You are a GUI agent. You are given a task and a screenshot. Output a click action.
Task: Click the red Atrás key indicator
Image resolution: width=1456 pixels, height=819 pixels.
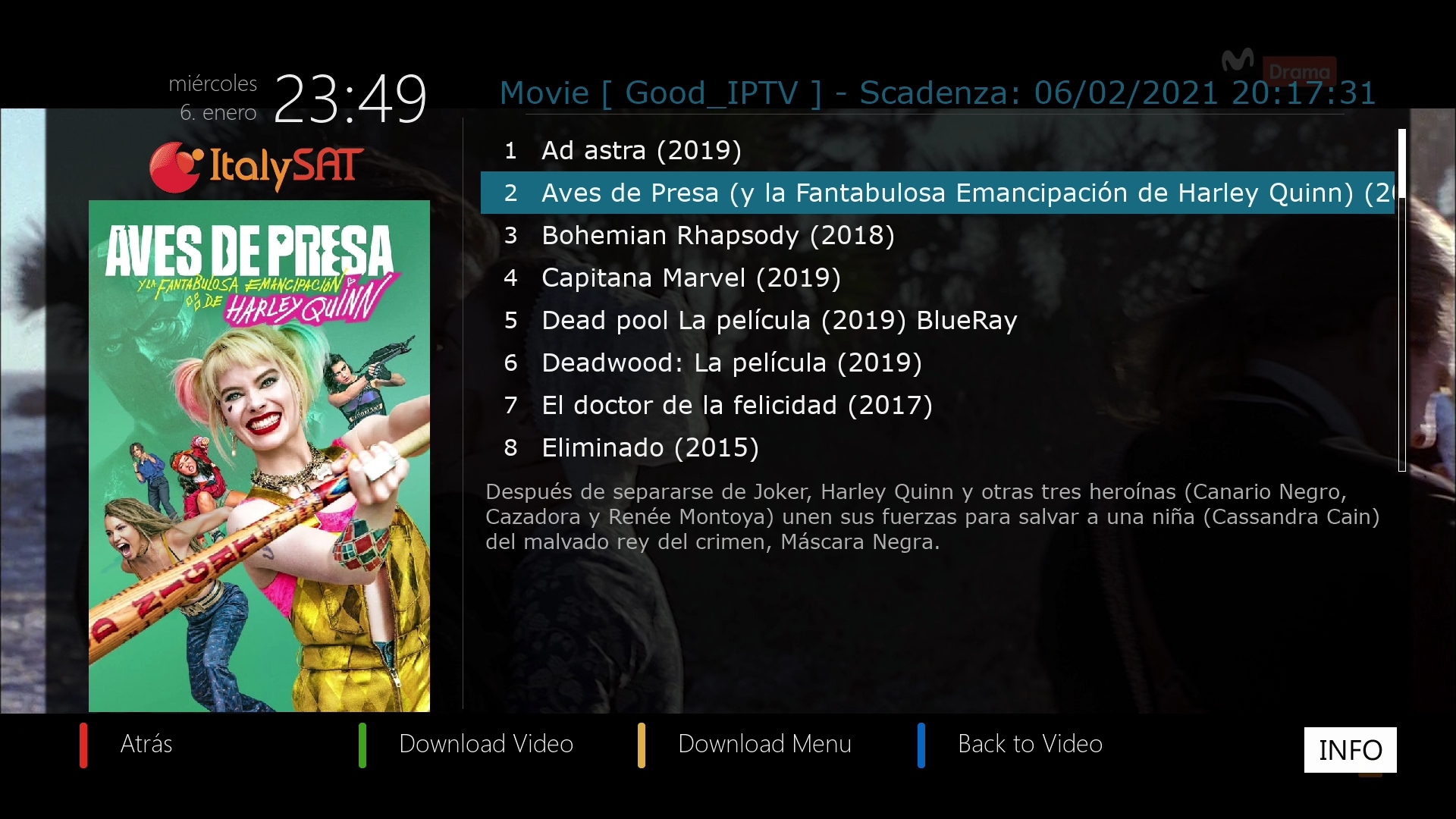click(x=83, y=745)
